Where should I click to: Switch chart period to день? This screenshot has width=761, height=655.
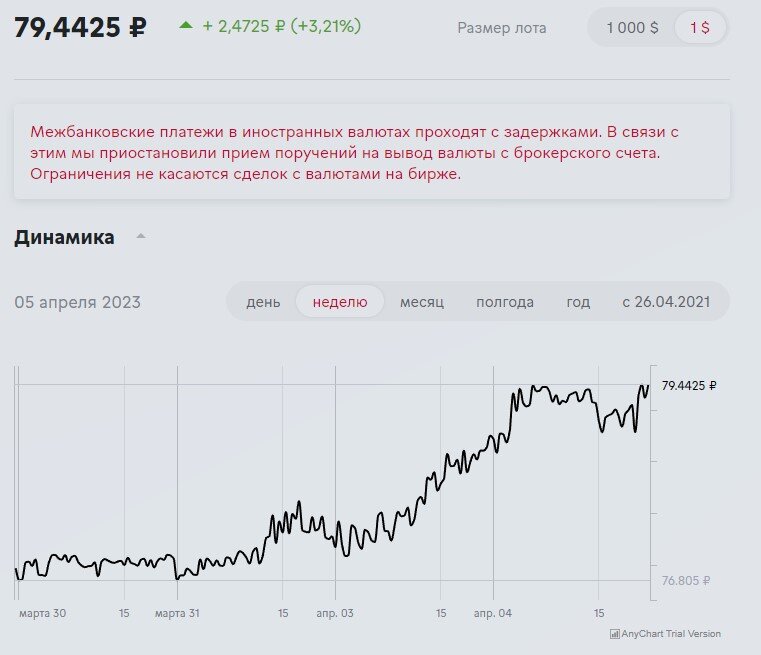click(x=263, y=302)
